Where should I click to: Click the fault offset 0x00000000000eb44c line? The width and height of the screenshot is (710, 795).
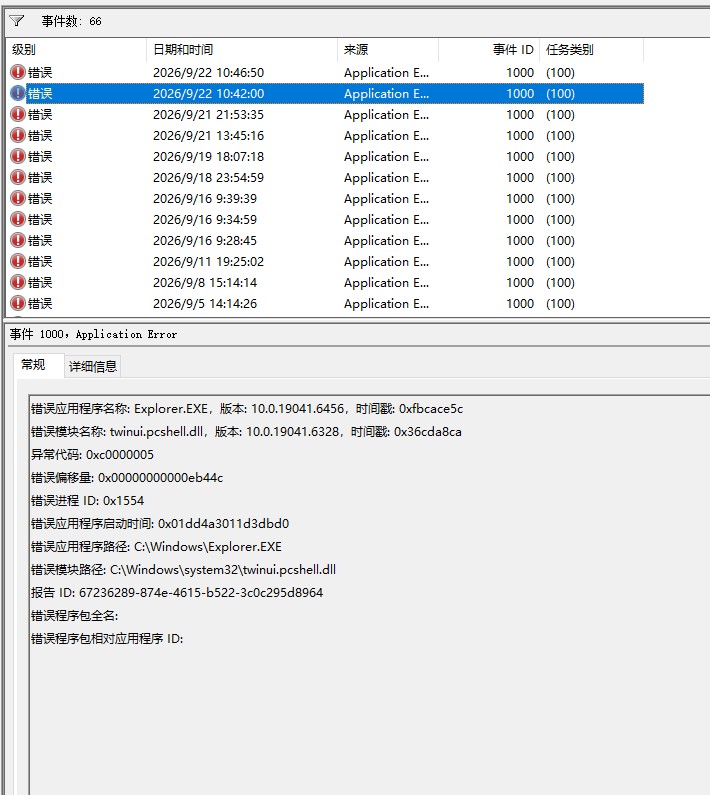[x=127, y=478]
